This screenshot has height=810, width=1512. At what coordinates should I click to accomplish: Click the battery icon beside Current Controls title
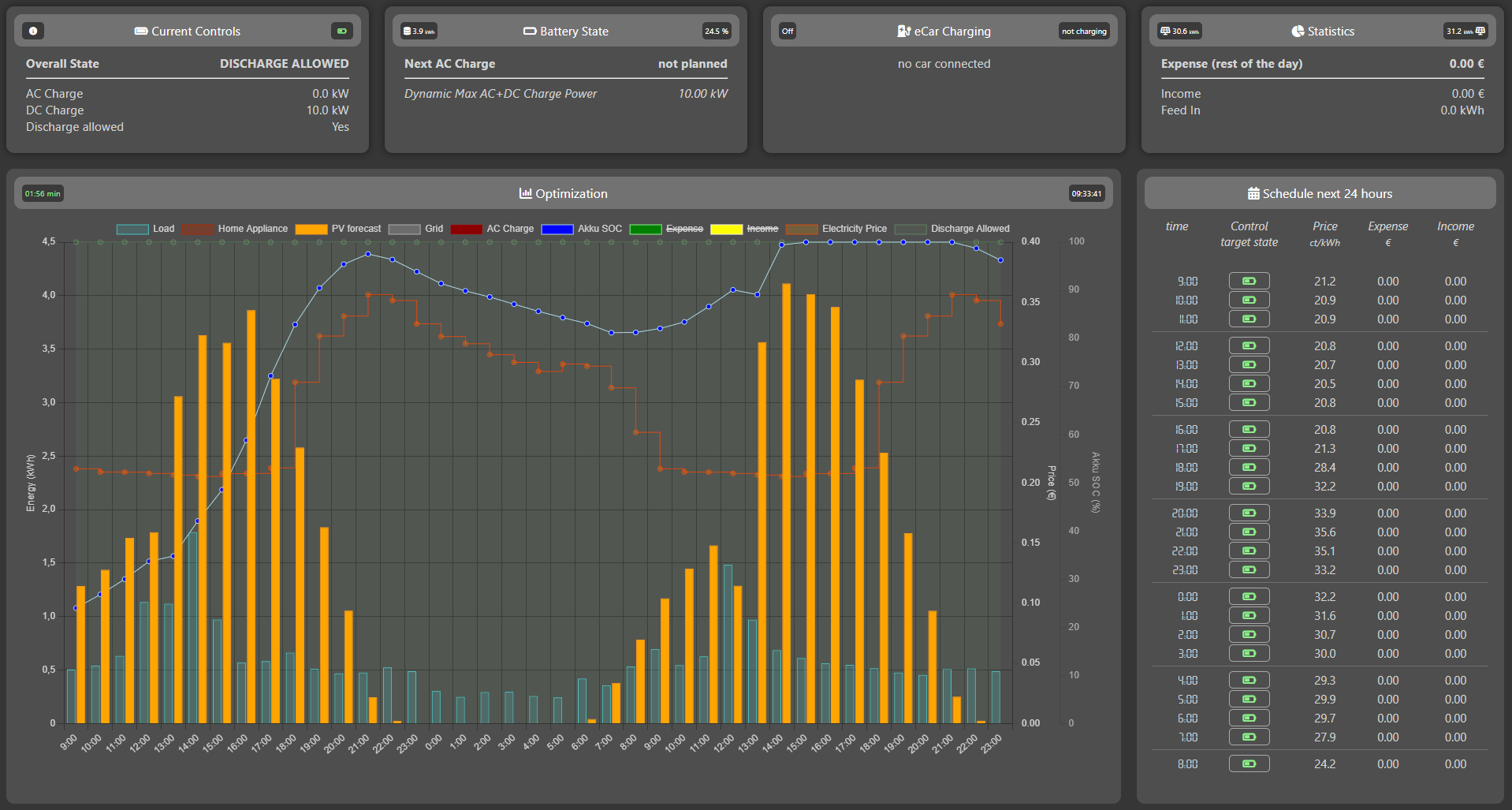tap(141, 31)
